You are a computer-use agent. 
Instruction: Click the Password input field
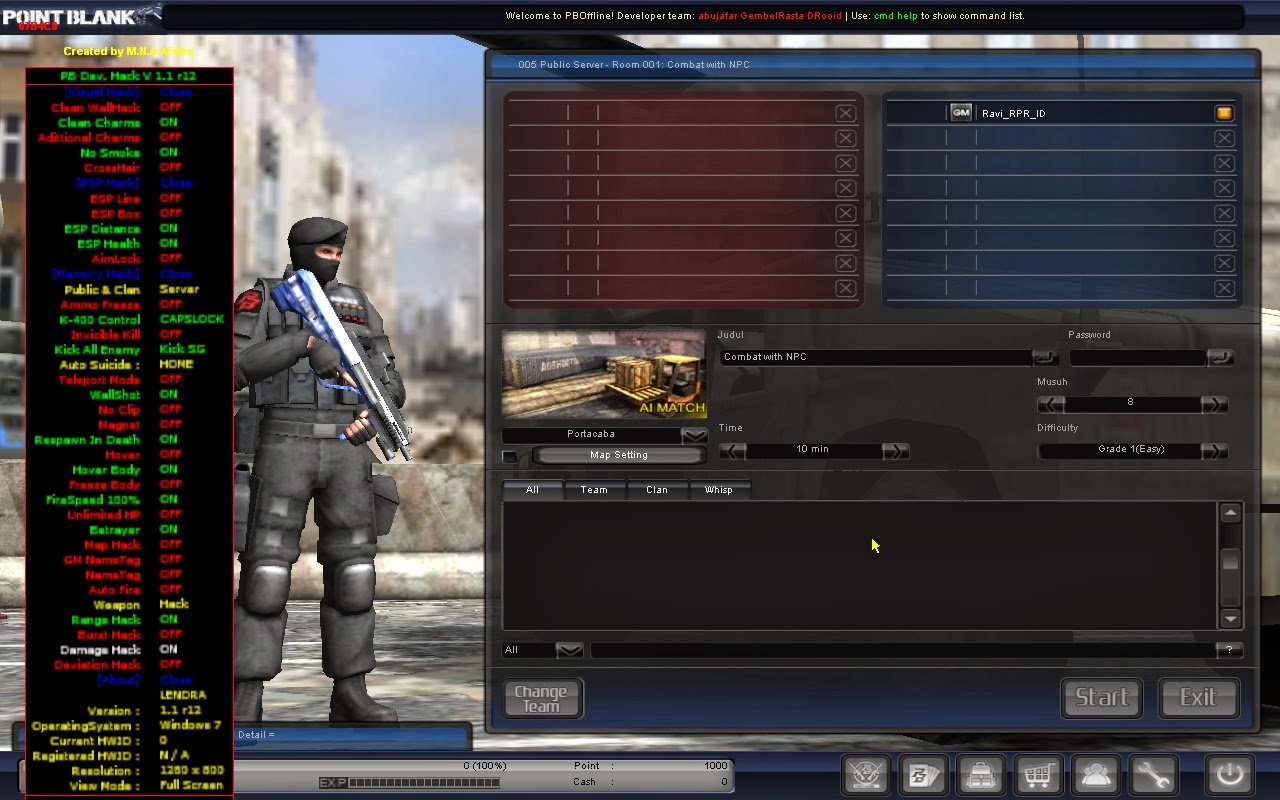coord(1138,357)
